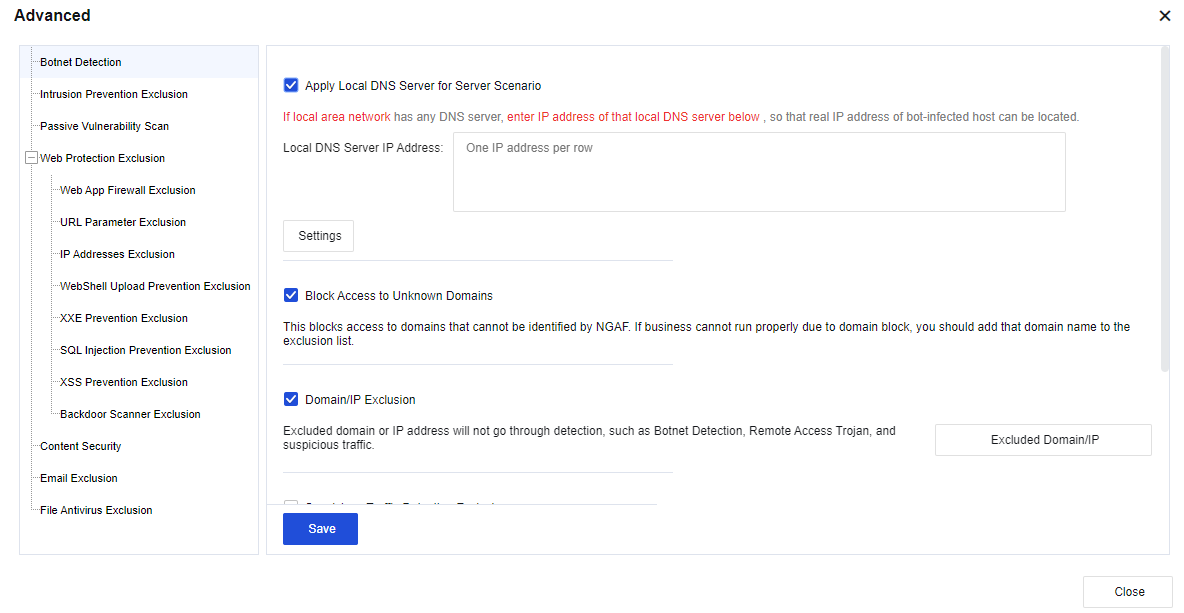Toggle Block Access to Unknown Domains checkbox

click(291, 296)
